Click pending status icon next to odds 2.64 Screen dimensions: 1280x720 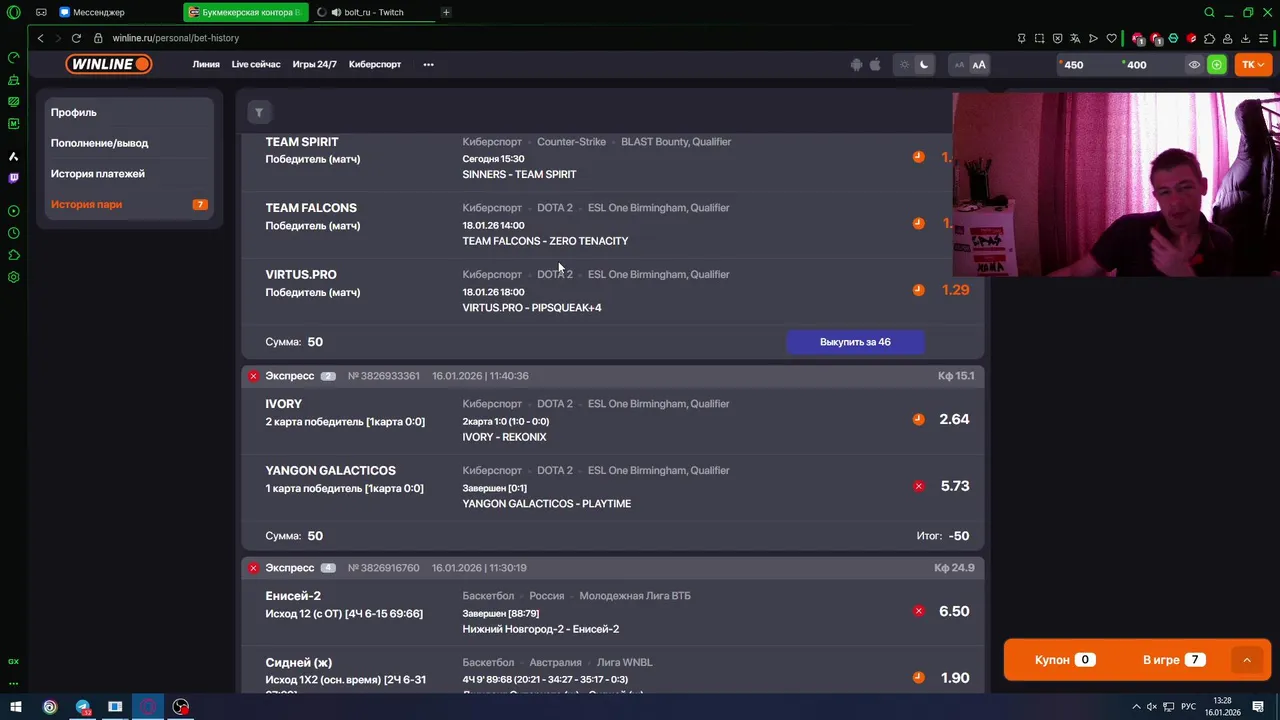coord(918,420)
